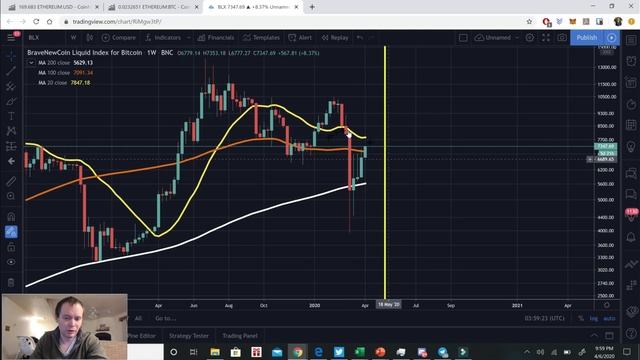The image size is (640, 360).
Task: Toggle log scale mode
Action: [x=593, y=318]
